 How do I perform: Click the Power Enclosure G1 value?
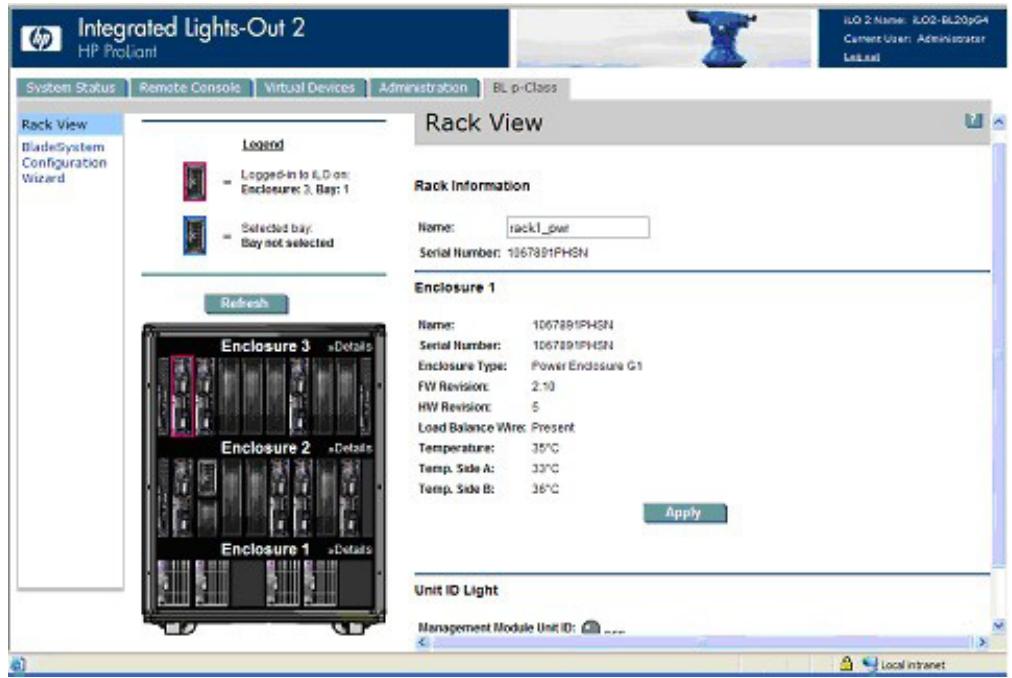coord(587,366)
